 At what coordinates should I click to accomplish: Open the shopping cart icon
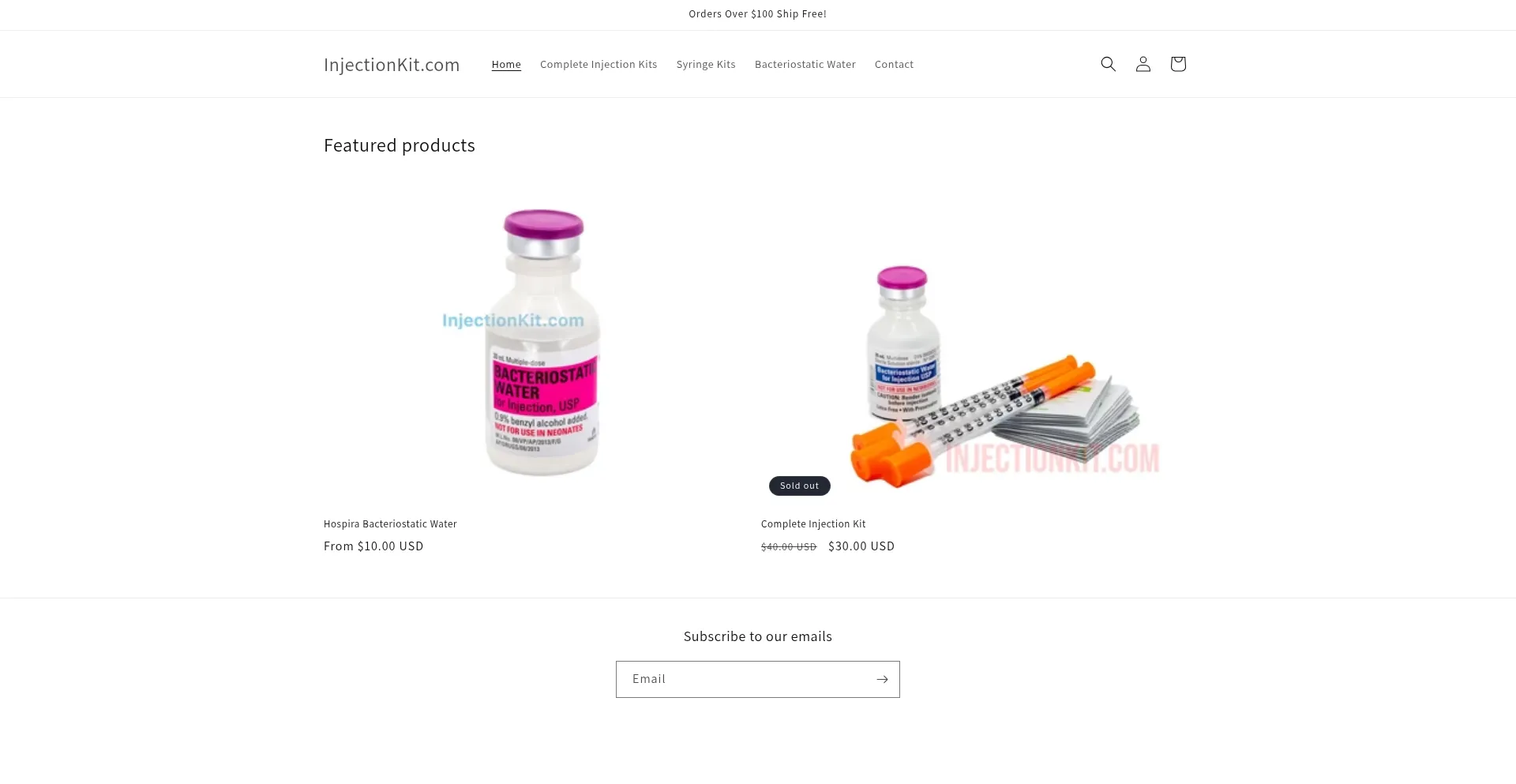coord(1177,64)
